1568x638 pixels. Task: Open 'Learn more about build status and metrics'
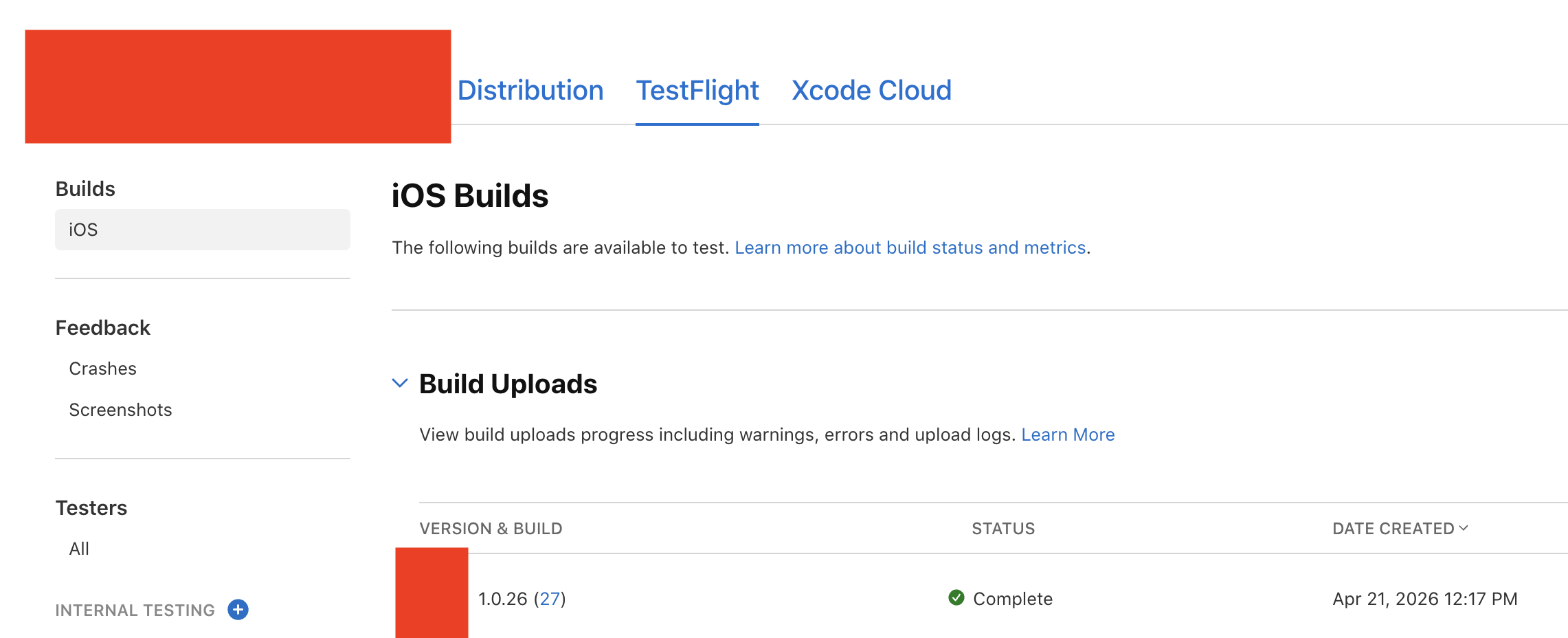point(910,248)
